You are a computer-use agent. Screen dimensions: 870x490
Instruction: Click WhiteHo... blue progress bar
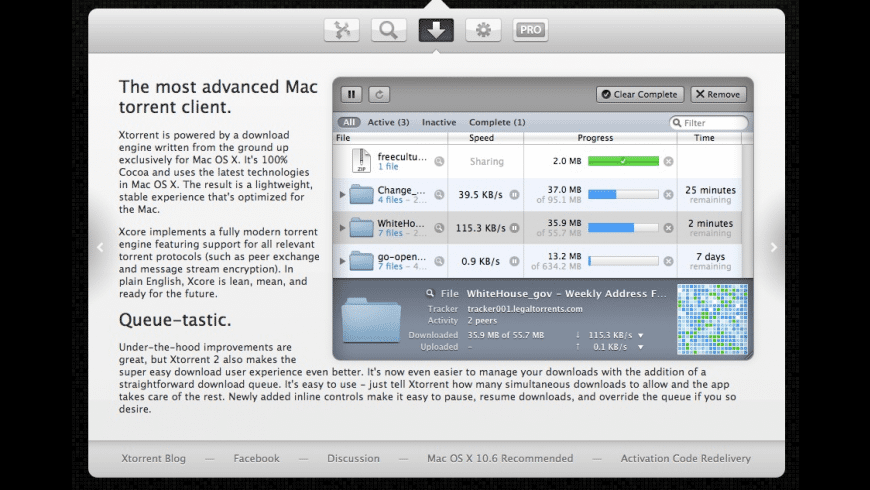(623, 228)
